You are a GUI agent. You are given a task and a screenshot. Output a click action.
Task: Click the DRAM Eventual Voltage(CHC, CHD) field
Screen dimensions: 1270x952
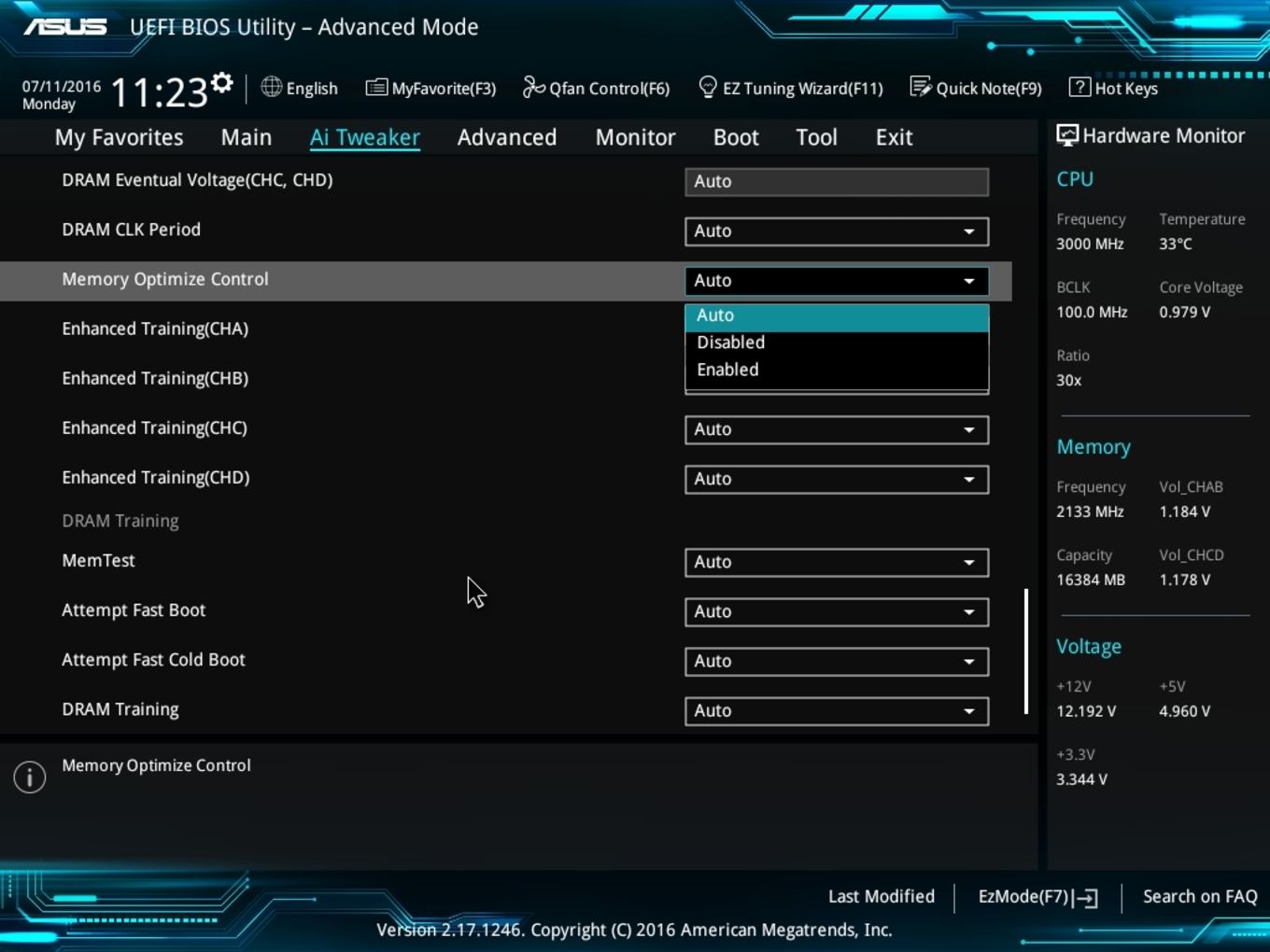[837, 182]
